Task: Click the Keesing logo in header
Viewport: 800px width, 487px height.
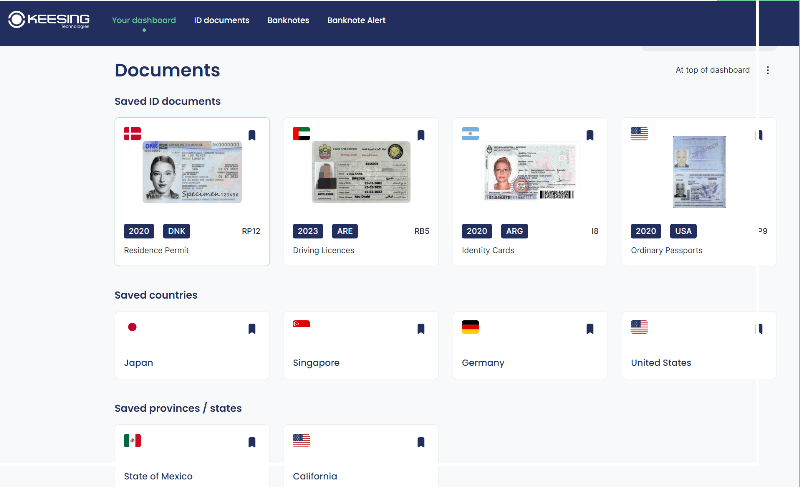Action: point(49,20)
